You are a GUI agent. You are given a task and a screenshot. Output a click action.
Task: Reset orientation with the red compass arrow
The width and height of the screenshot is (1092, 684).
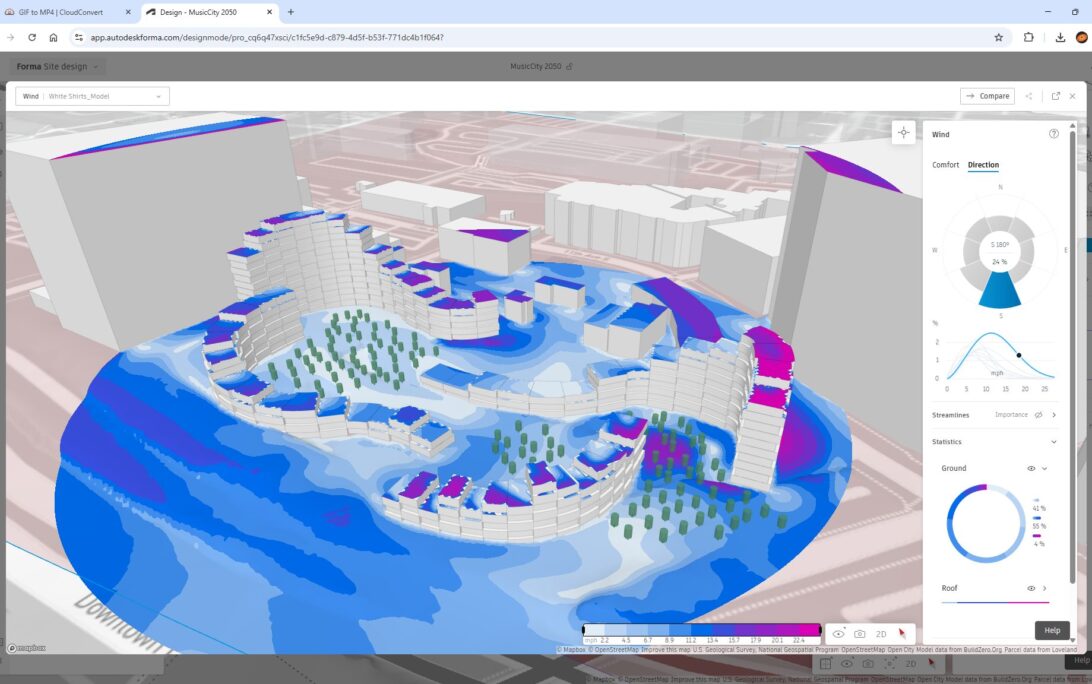point(902,634)
